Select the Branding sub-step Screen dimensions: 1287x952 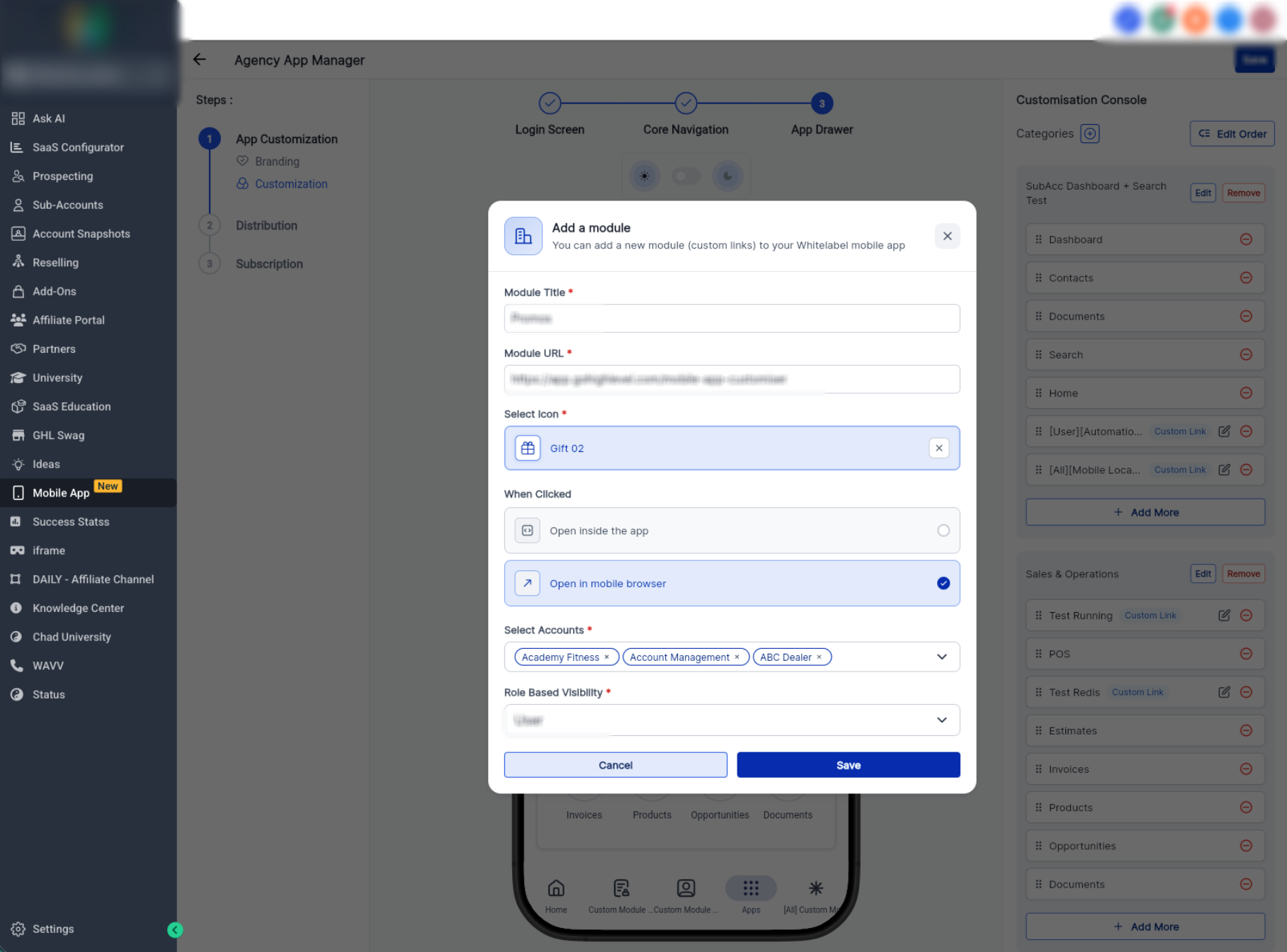click(277, 161)
